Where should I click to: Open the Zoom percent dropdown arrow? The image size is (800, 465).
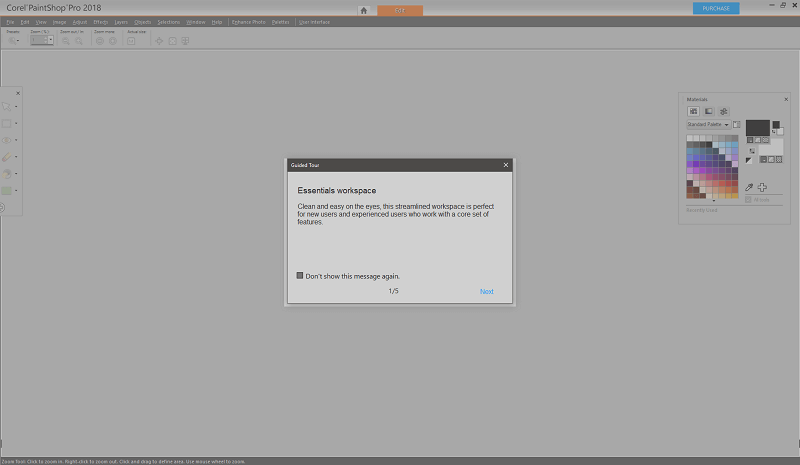click(51, 40)
